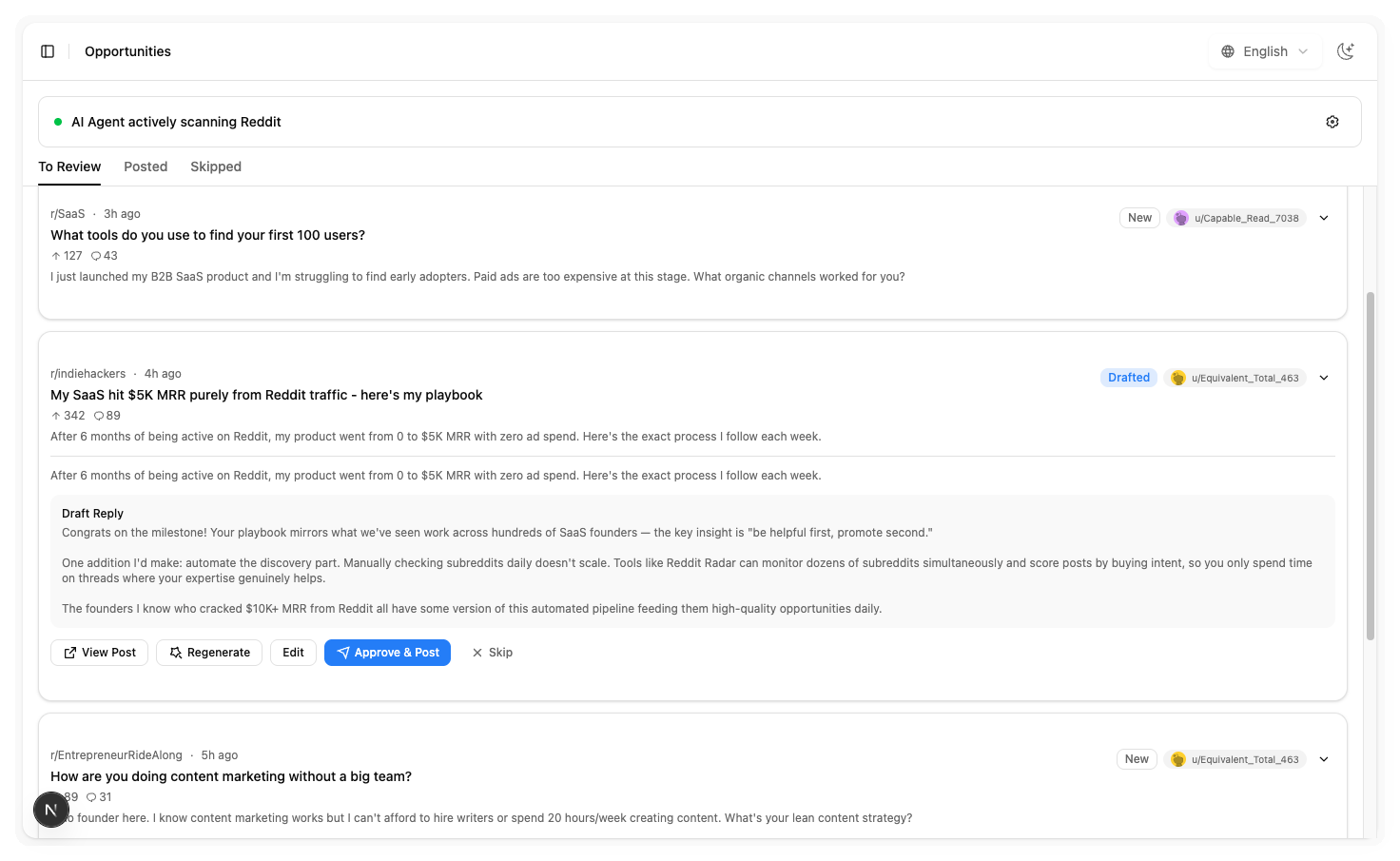
Task: Switch to the Posted tab
Action: tap(146, 166)
